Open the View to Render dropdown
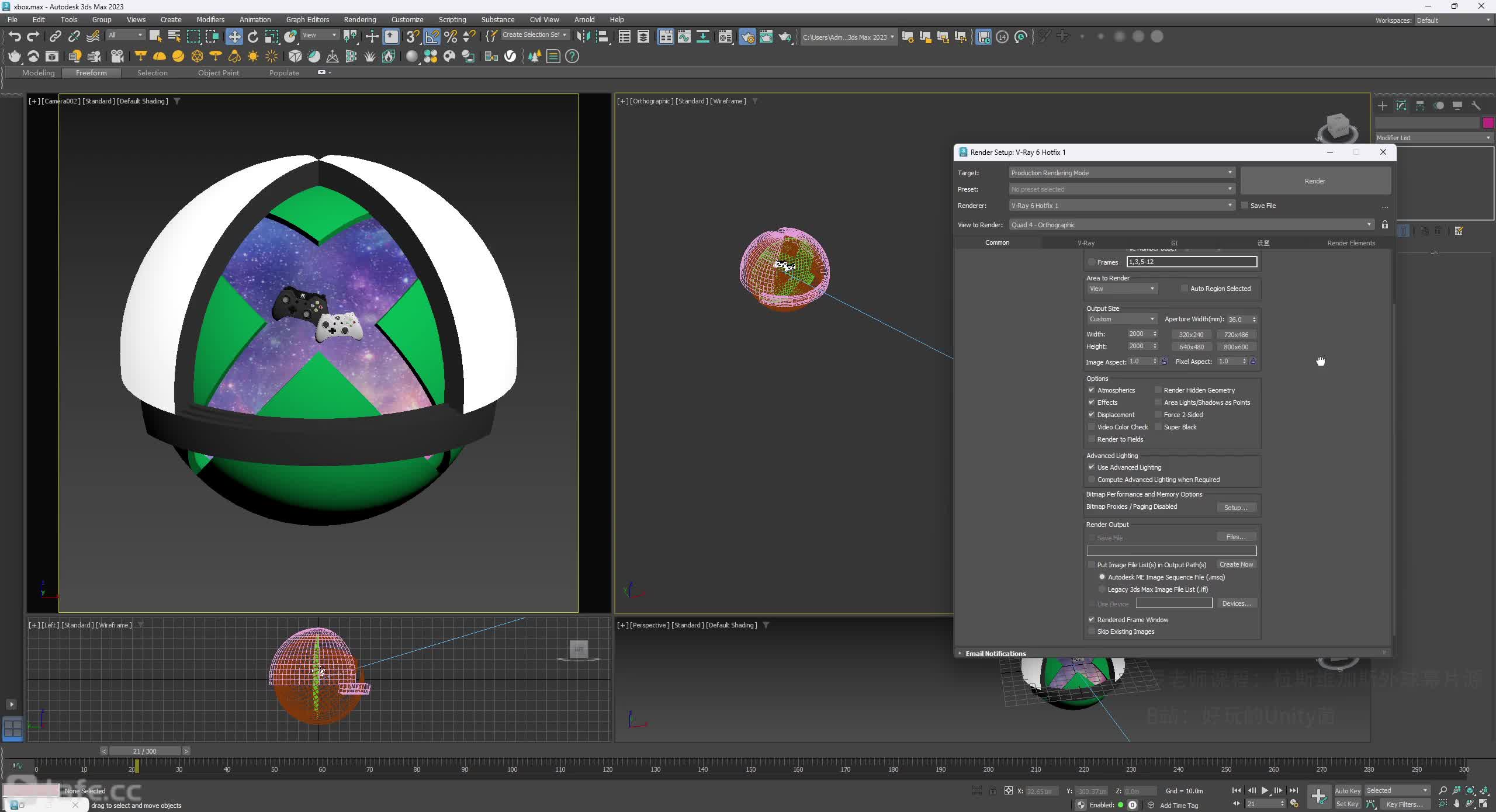The height and width of the screenshot is (812, 1496). click(1191, 225)
